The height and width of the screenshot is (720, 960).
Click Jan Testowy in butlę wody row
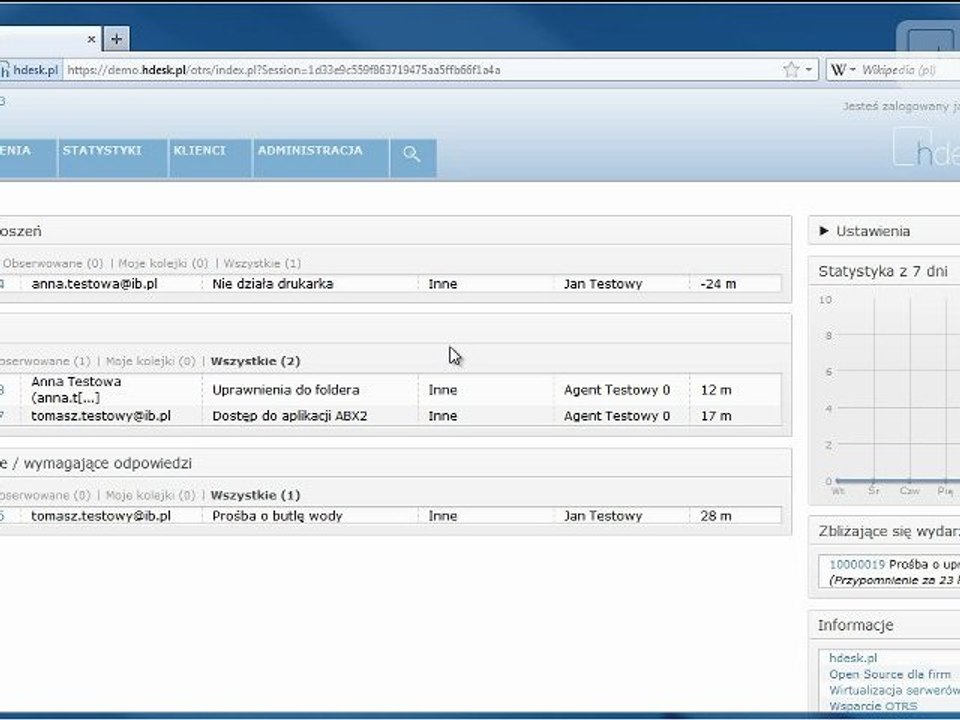[603, 516]
